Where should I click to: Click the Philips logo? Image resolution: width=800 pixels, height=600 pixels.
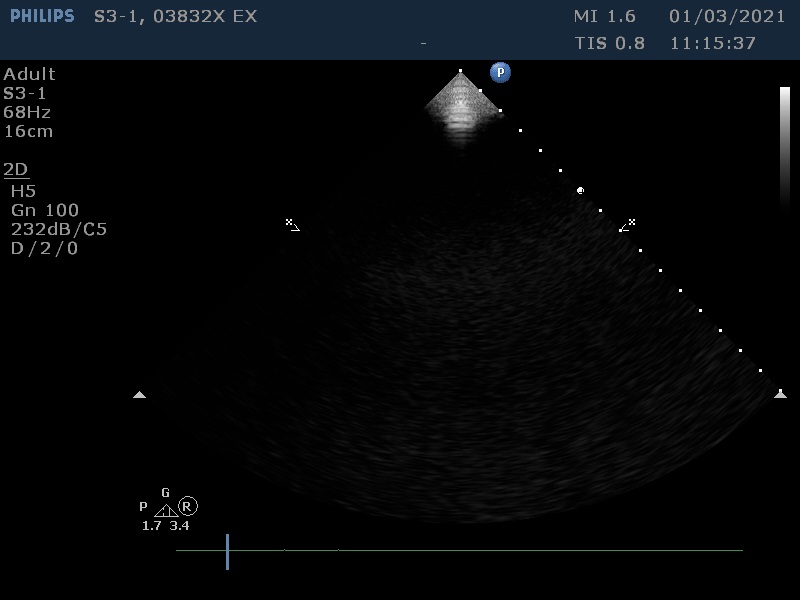coord(42,16)
